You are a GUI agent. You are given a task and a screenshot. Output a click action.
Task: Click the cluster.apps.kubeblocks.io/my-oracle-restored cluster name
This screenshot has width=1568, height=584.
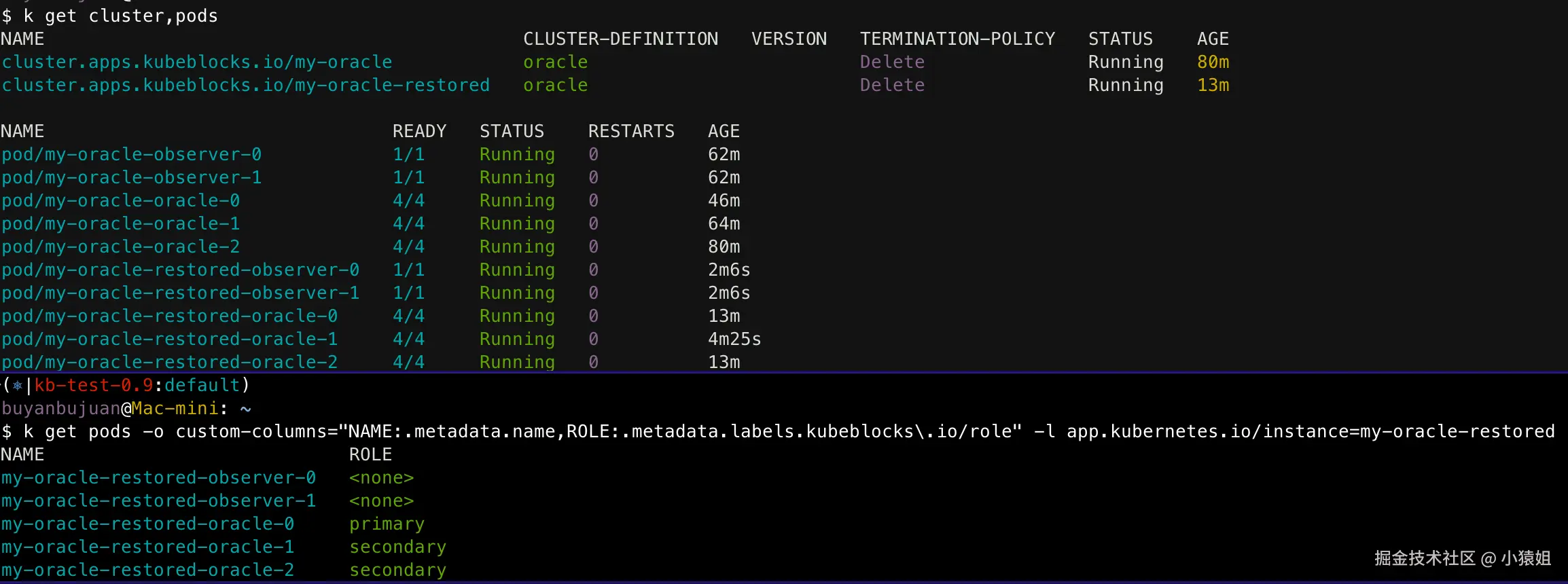(x=245, y=86)
